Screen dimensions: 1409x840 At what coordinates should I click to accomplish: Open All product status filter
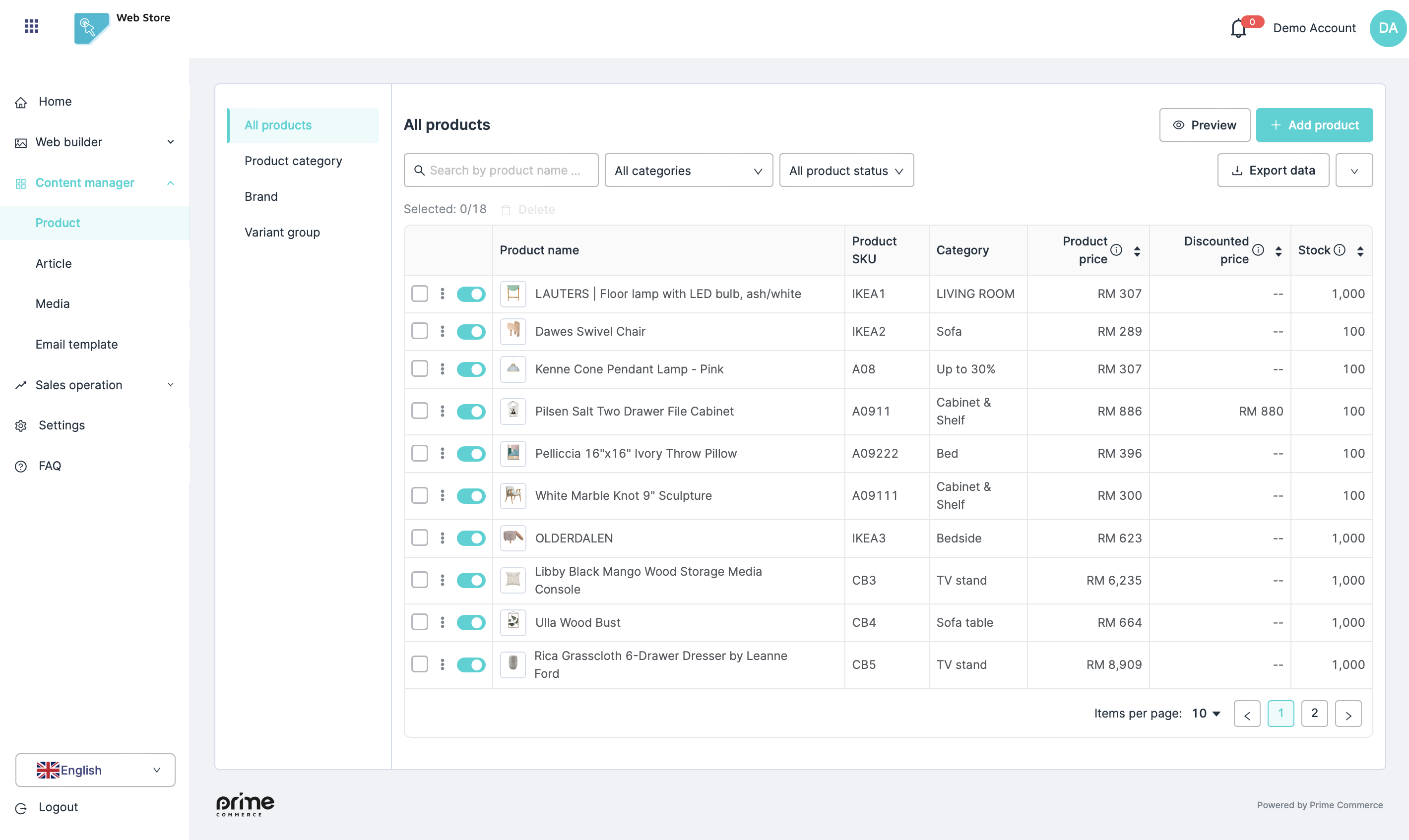pos(846,171)
